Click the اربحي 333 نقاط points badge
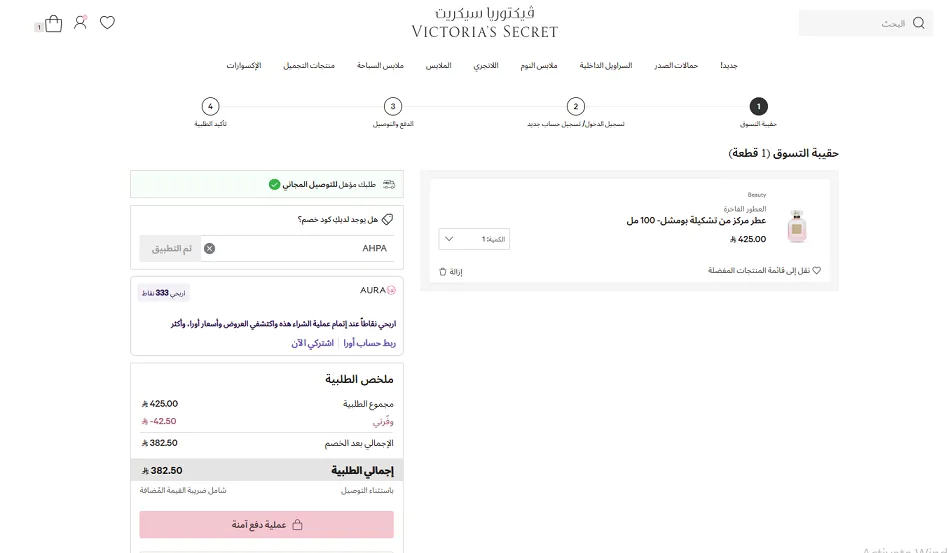The height and width of the screenshot is (553, 948). pos(164,293)
